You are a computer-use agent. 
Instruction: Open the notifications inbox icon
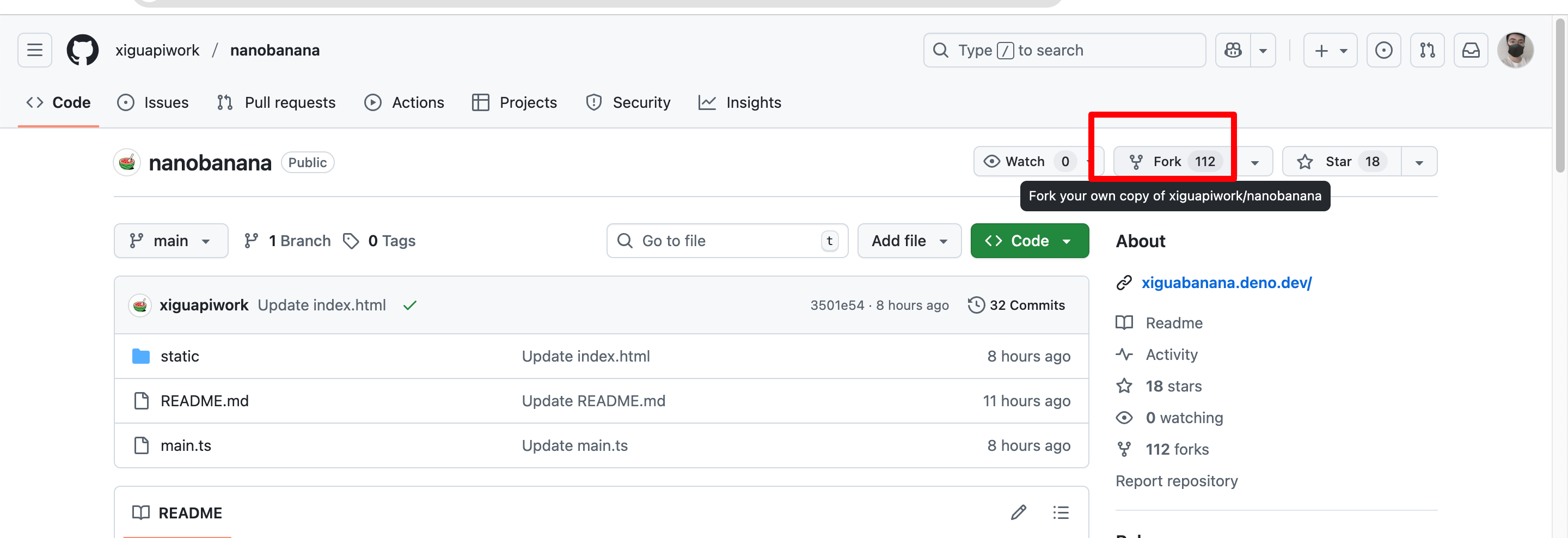[x=1471, y=50]
